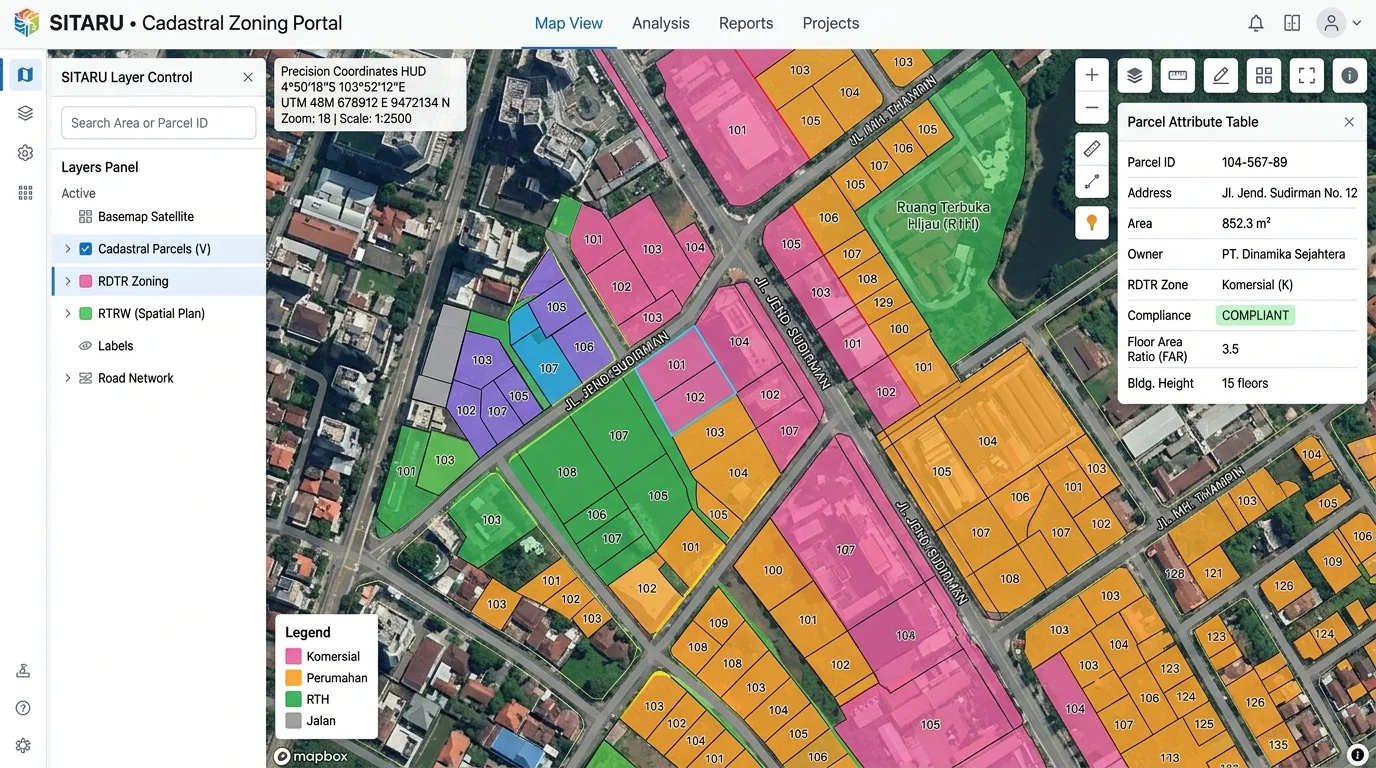Select the orange location pin tool
The height and width of the screenshot is (768, 1376).
[x=1092, y=222]
